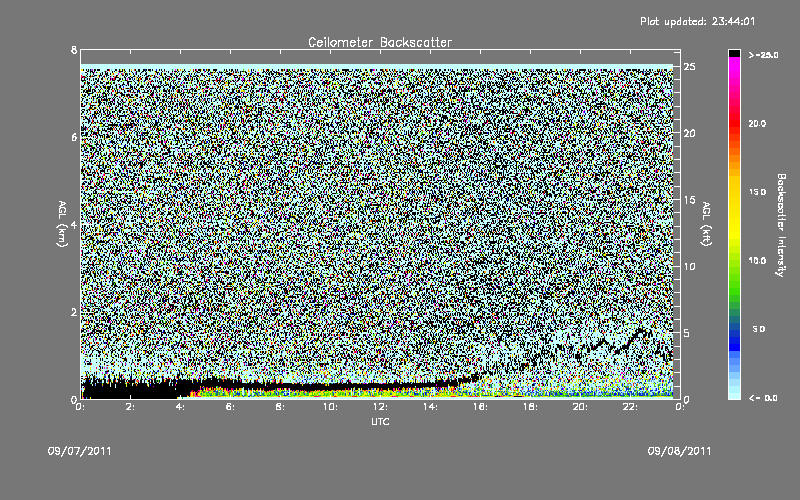Select the 'UTC' x-axis label
Viewport: 800px width, 500px height.
pyautogui.click(x=380, y=421)
